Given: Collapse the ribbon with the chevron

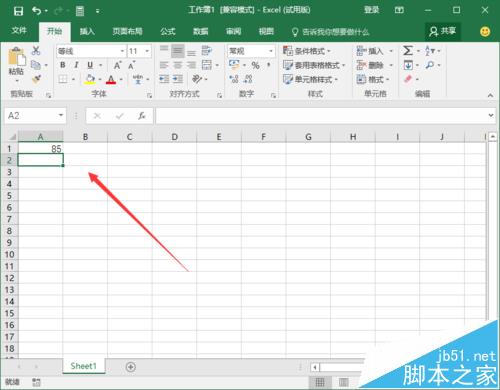Looking at the screenshot, I should click(x=490, y=95).
